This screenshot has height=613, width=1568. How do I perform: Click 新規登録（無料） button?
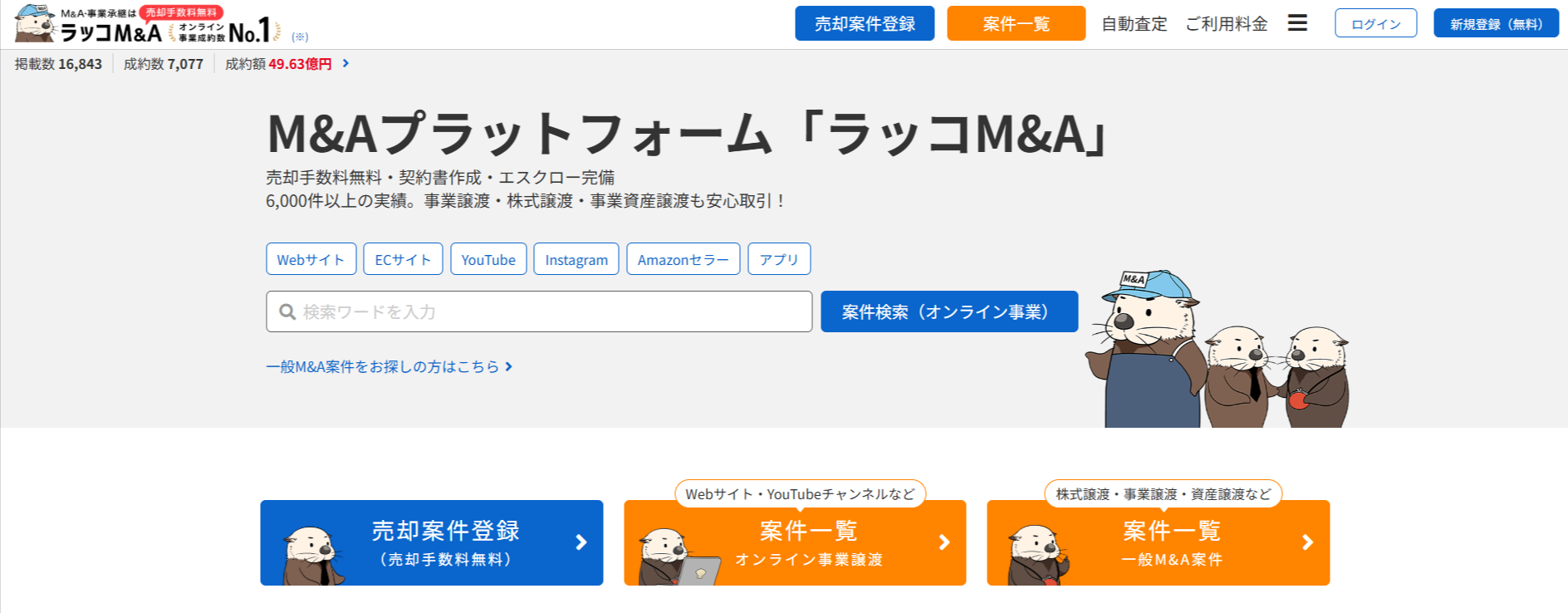tap(1496, 23)
